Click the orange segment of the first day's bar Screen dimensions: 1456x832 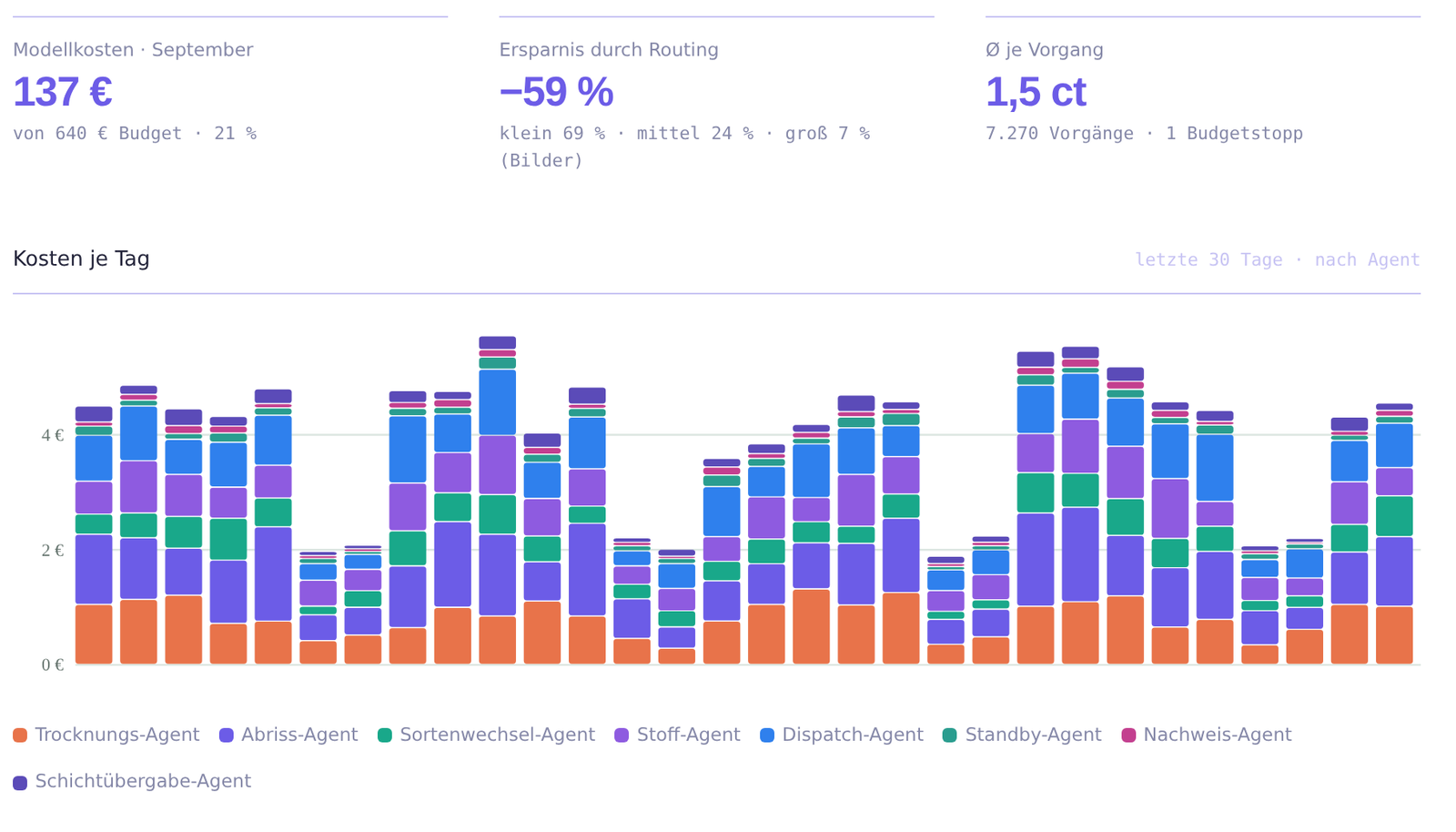click(x=94, y=634)
